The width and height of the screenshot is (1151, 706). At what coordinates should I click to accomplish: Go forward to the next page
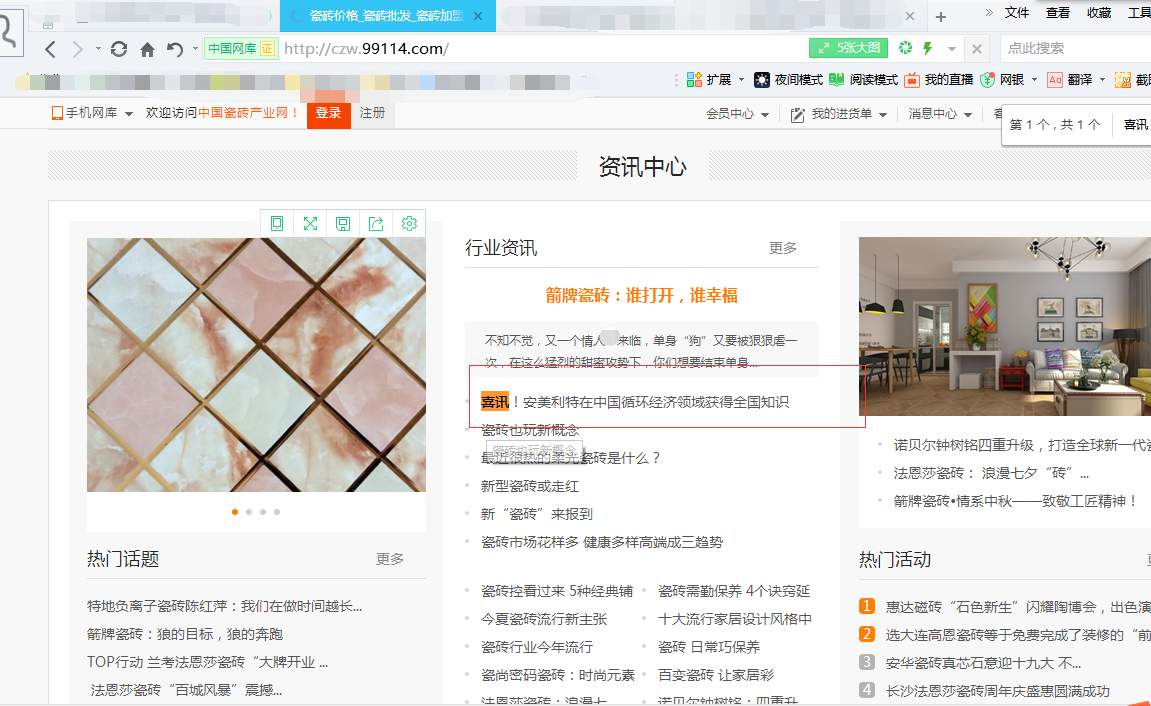pyautogui.click(x=77, y=49)
